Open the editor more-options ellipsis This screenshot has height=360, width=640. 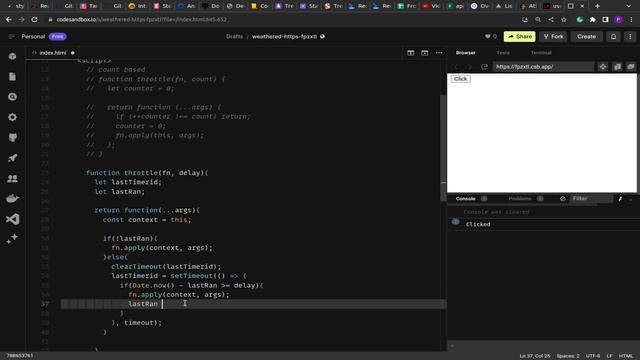click(x=439, y=53)
